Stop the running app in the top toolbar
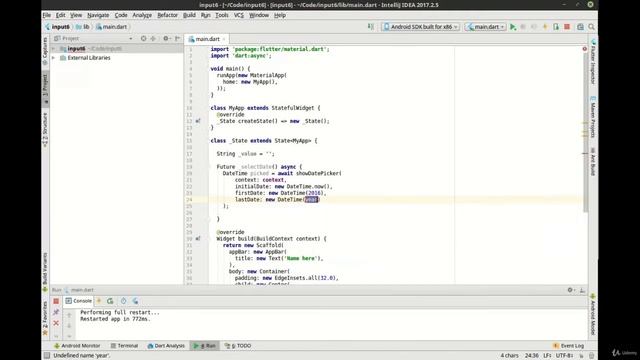This screenshot has height=360, width=640. pyautogui.click(x=567, y=27)
